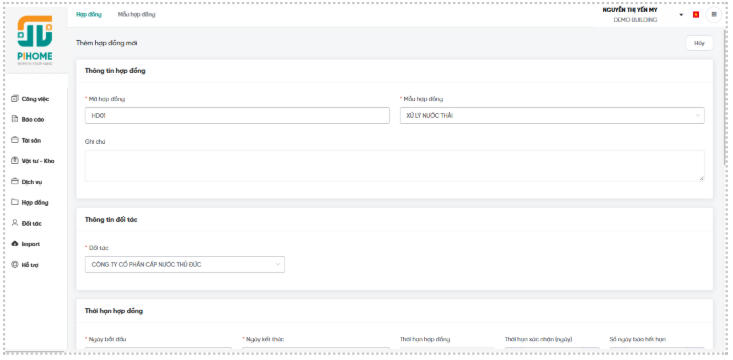Expand the user account dropdown arrow
This screenshot has width=733, height=360.
click(x=681, y=15)
